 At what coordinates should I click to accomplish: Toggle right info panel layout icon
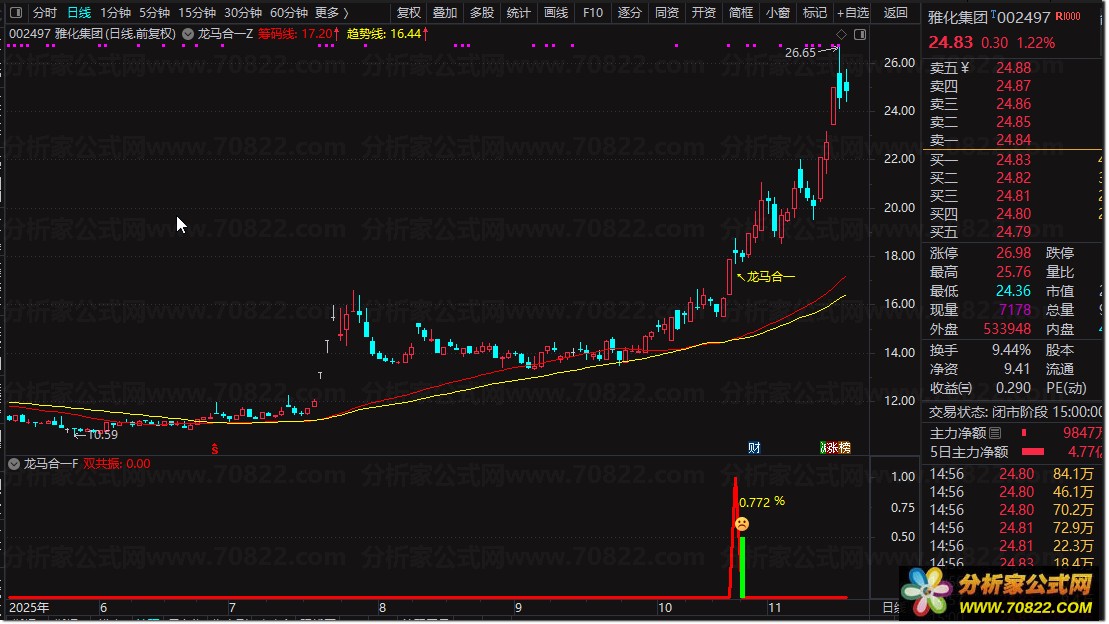(x=860, y=34)
